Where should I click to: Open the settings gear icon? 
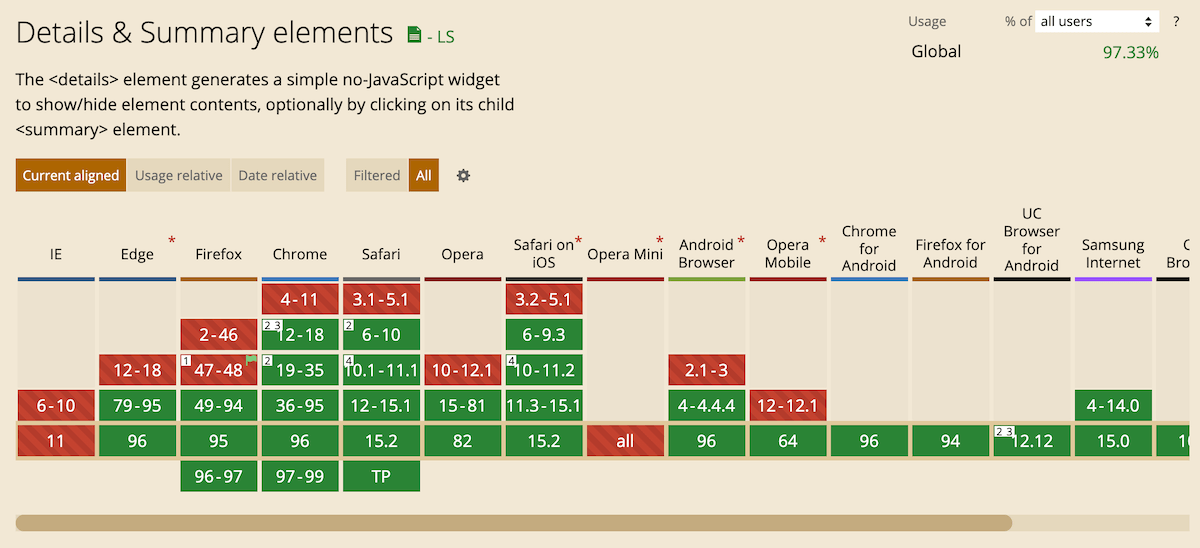[x=463, y=175]
